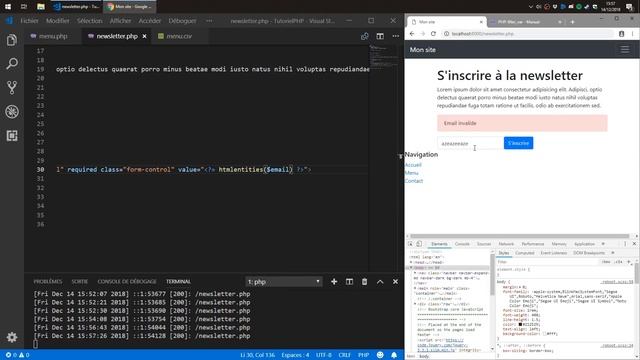Viewport: 640px width, 360px height.
Task: Open Sélection menu in VS Code
Action: (89, 21)
